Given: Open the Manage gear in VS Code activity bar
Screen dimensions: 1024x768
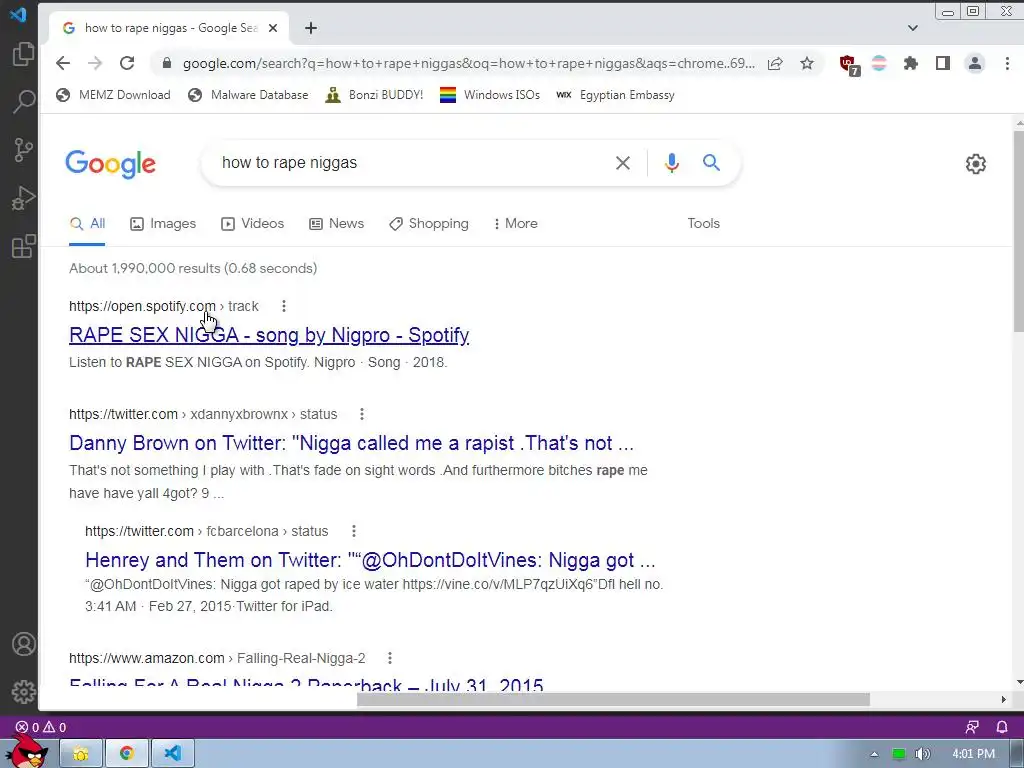Looking at the screenshot, I should pyautogui.click(x=24, y=692).
